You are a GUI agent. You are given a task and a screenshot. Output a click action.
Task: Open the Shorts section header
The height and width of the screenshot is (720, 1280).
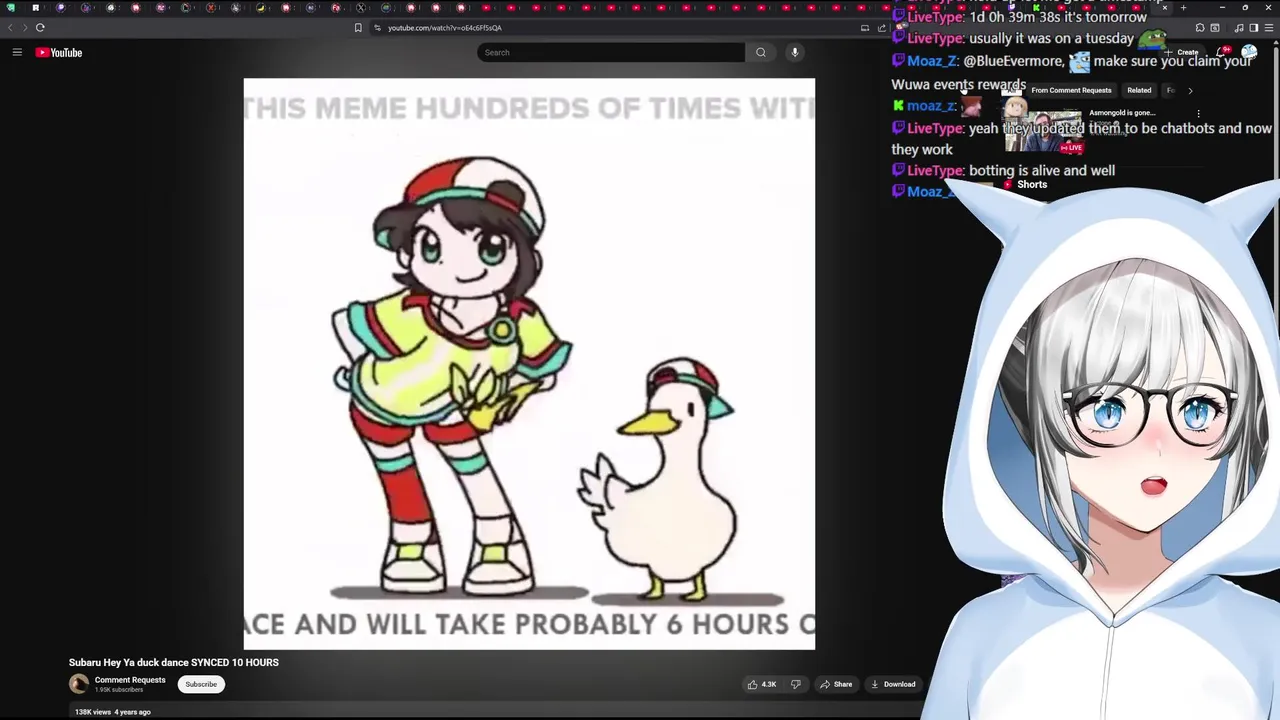click(x=1032, y=184)
